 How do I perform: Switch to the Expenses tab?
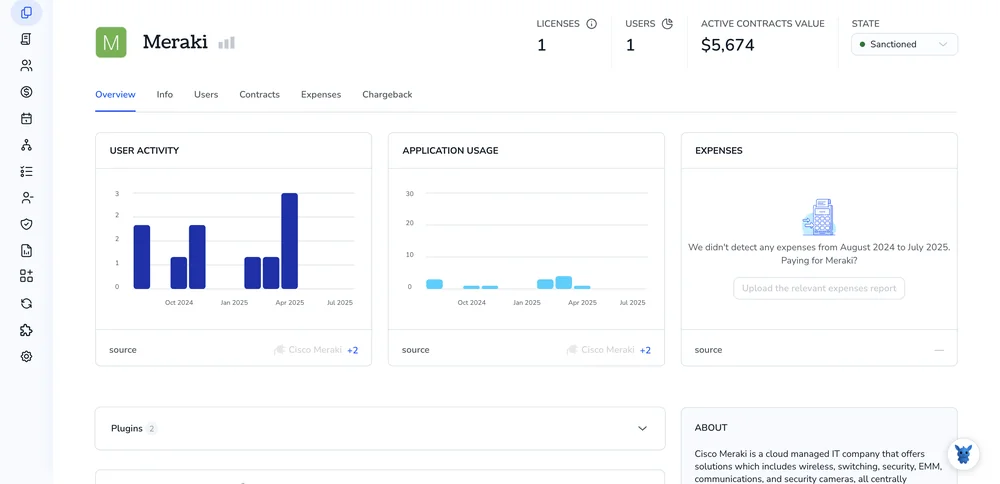(x=321, y=94)
